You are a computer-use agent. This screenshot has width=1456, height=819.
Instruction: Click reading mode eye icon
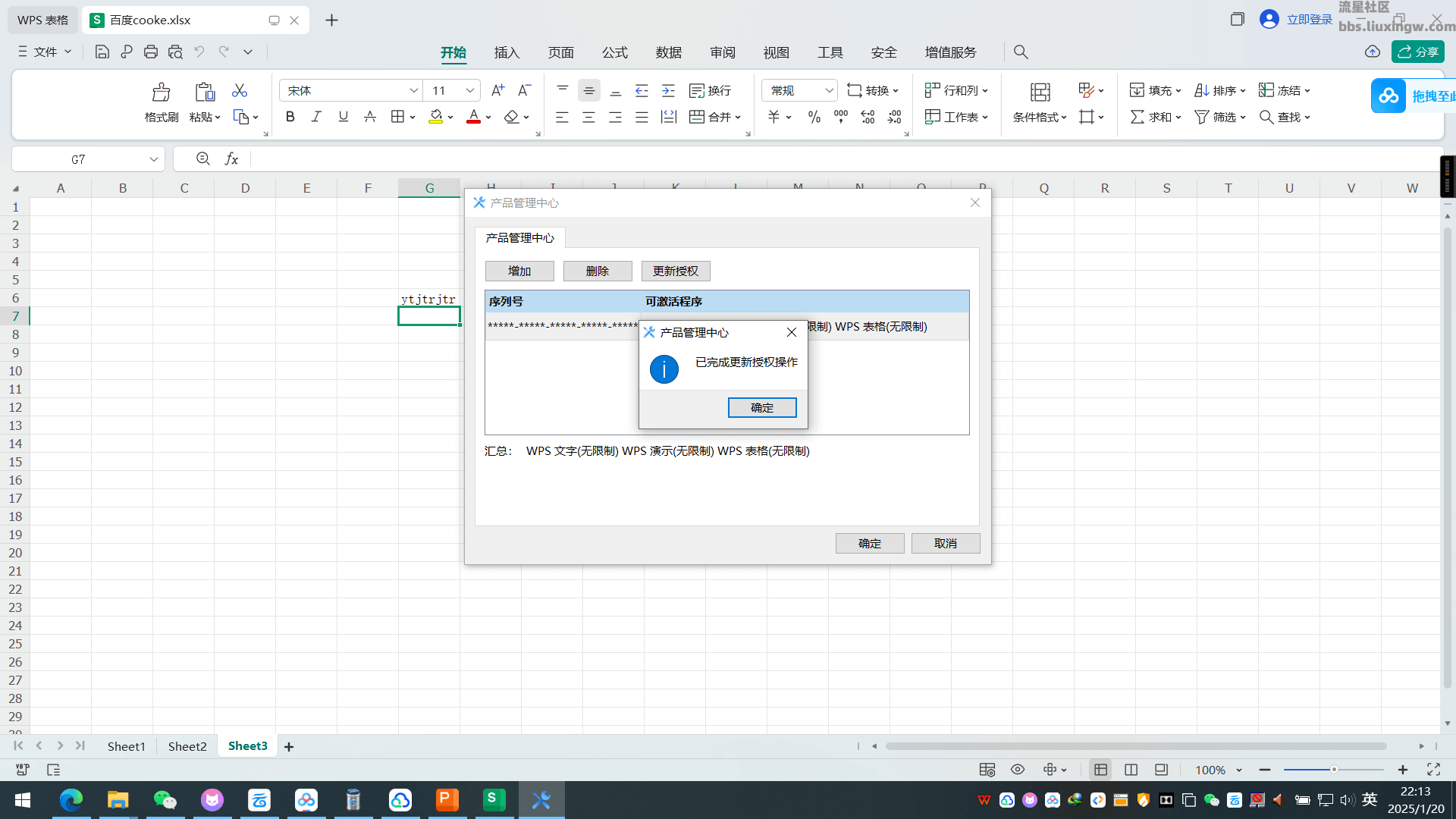point(1018,770)
